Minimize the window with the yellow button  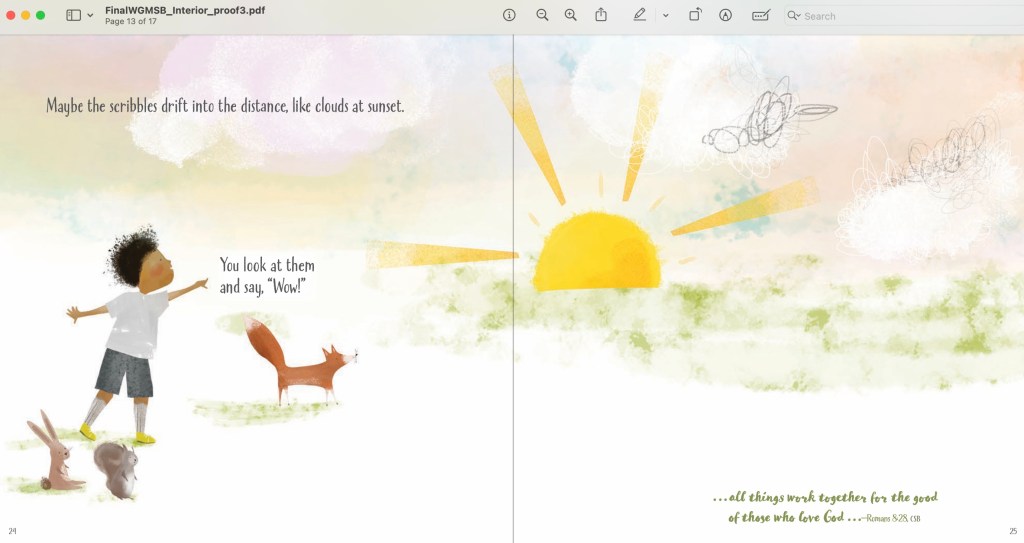click(26, 15)
